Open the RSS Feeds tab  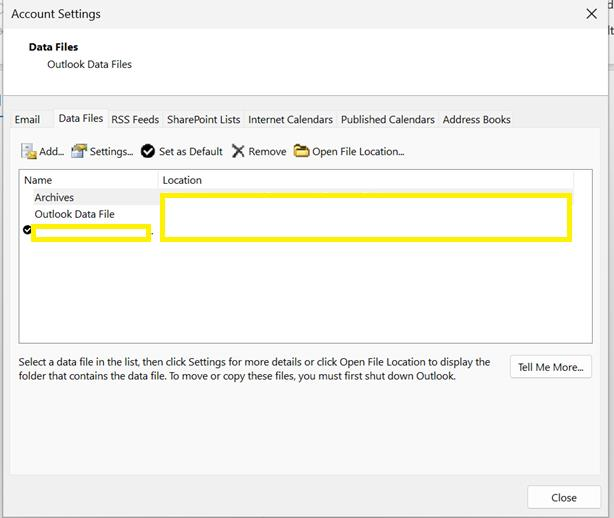tap(135, 119)
